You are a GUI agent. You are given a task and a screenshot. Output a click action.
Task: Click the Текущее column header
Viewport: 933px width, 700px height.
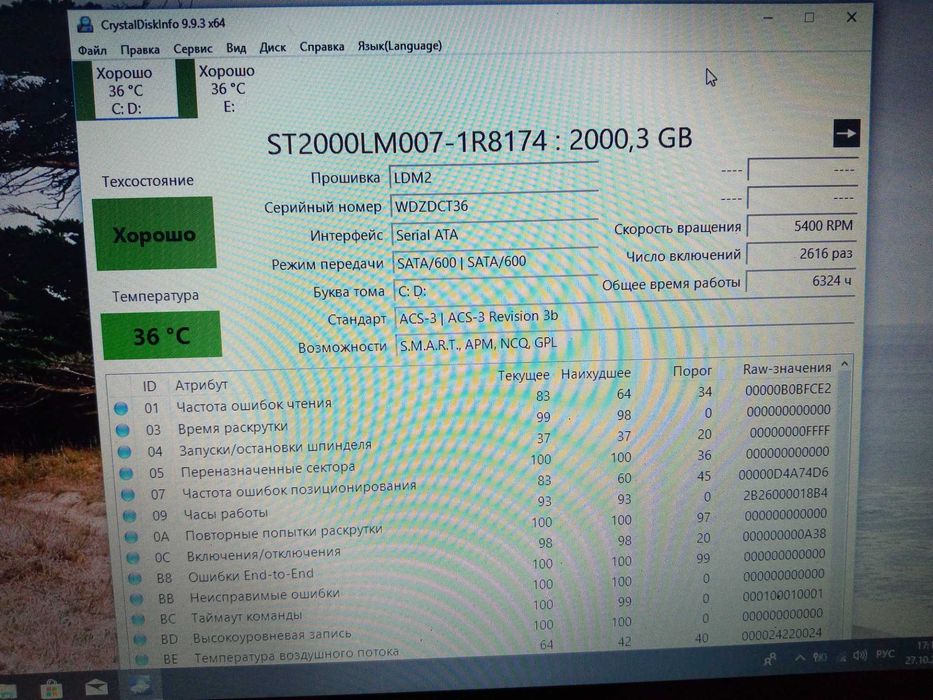pyautogui.click(x=523, y=376)
